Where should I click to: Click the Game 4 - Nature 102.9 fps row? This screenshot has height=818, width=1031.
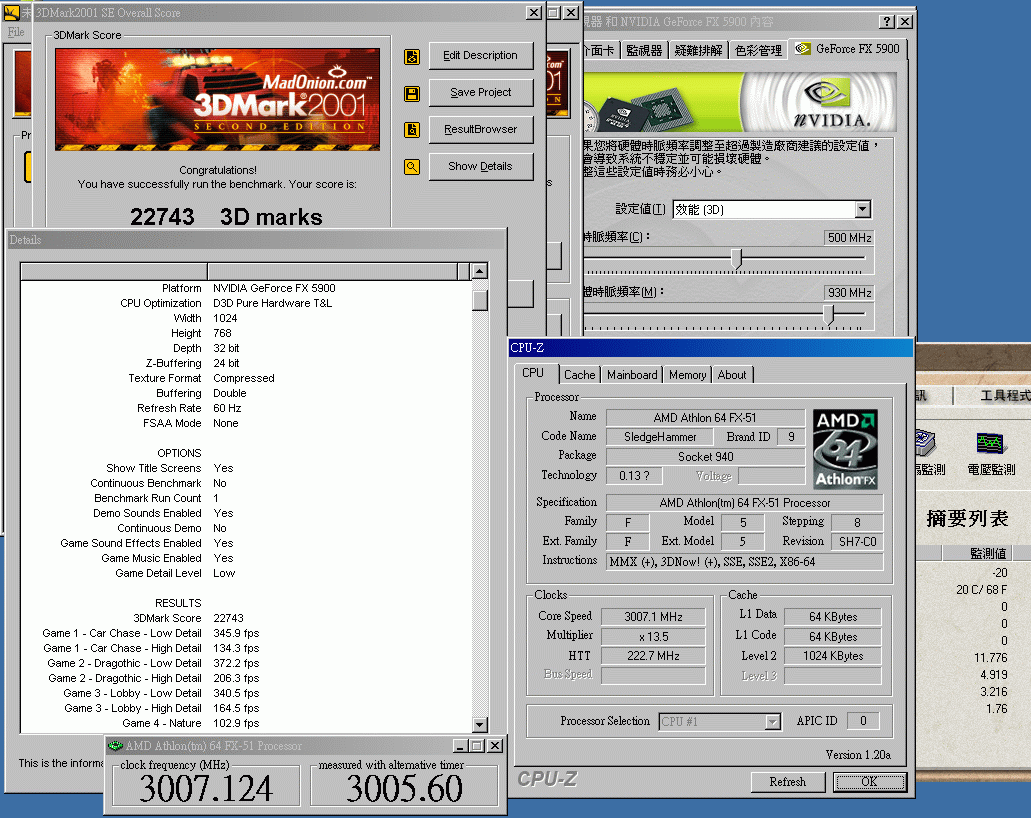pyautogui.click(x=247, y=723)
